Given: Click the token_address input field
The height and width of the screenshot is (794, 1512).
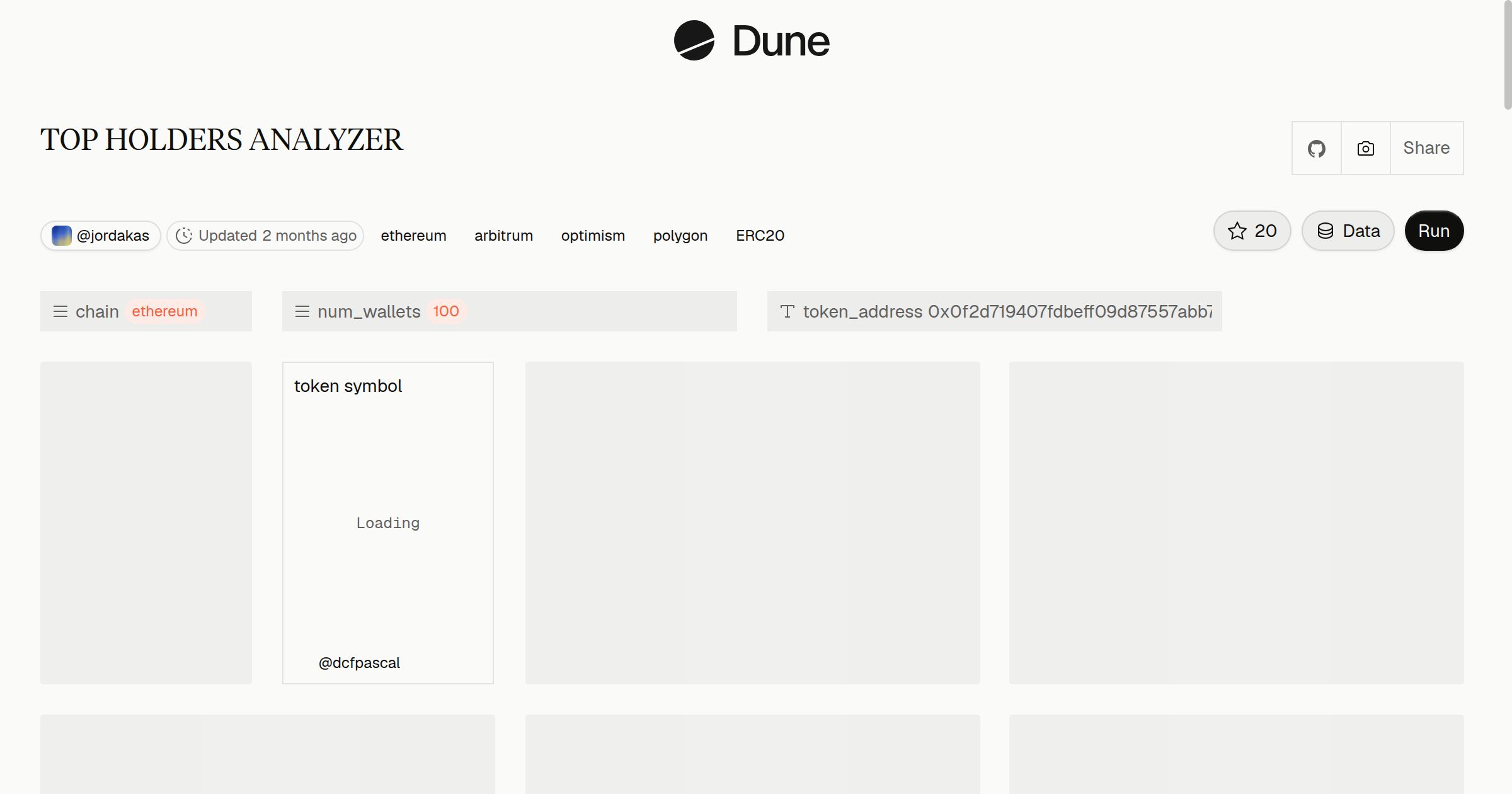Looking at the screenshot, I should 995,311.
